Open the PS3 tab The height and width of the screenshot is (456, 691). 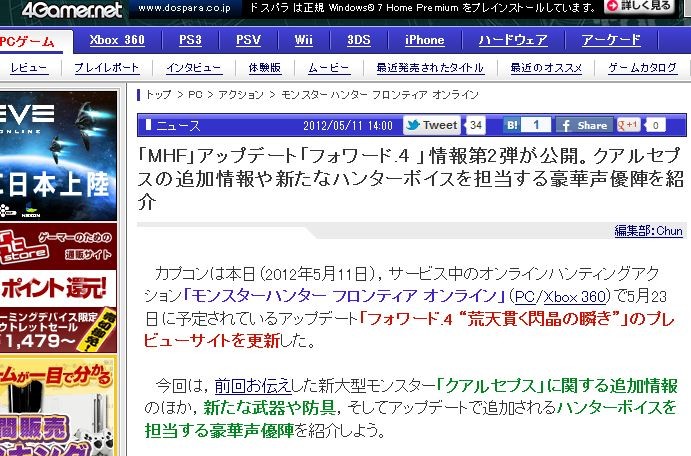[190, 40]
